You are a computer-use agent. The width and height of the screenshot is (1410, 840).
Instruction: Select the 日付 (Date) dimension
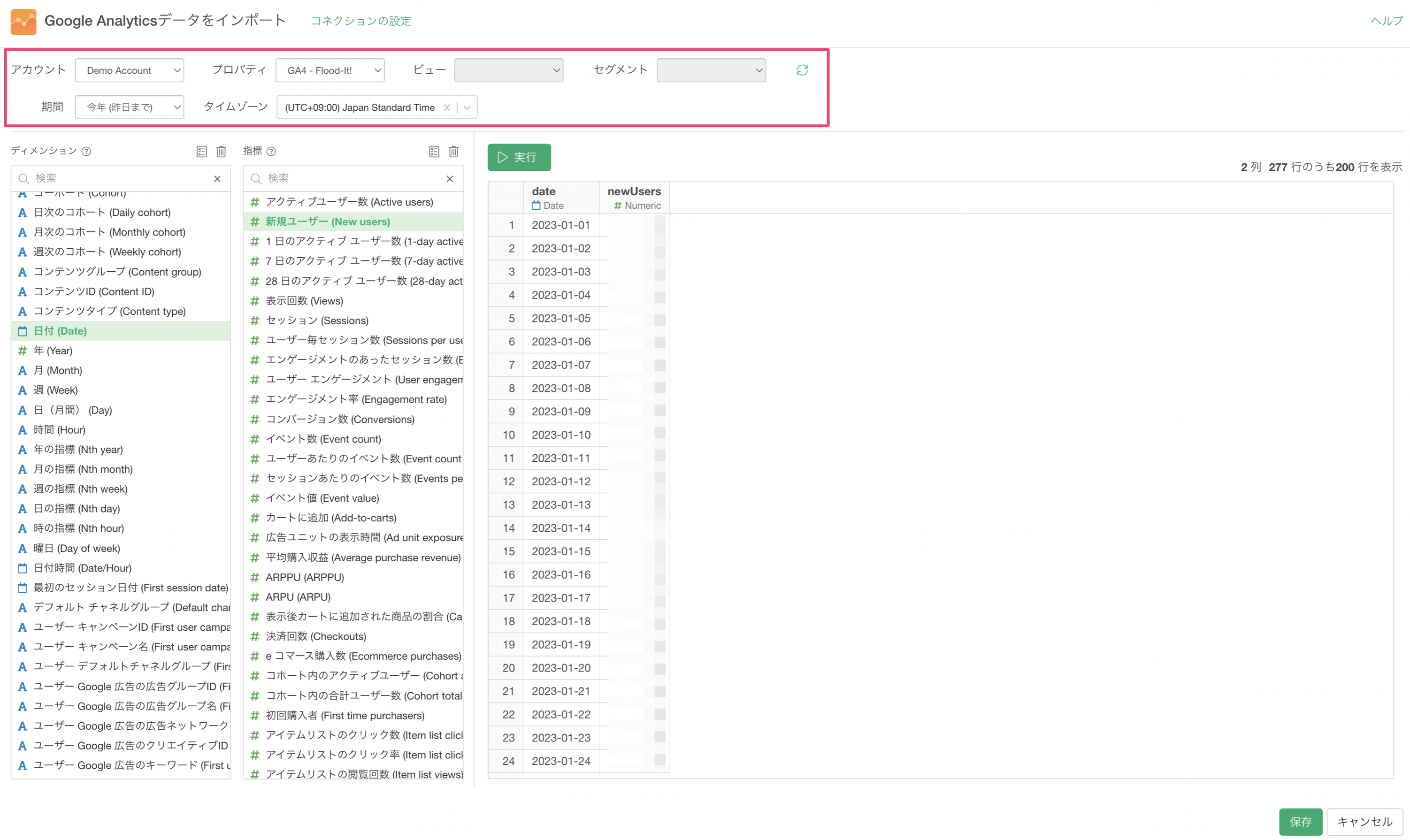[121, 331]
